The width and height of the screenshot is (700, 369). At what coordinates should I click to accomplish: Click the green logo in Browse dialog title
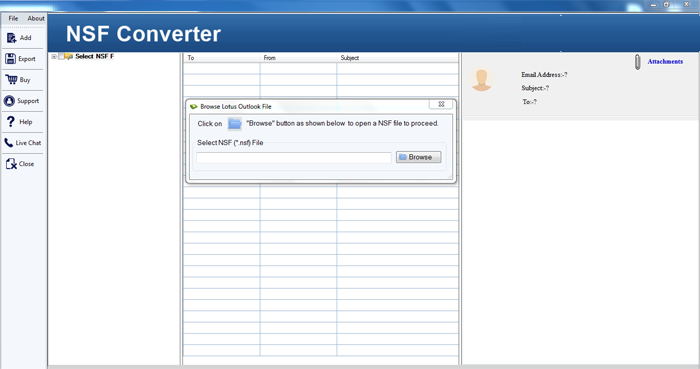click(x=194, y=107)
